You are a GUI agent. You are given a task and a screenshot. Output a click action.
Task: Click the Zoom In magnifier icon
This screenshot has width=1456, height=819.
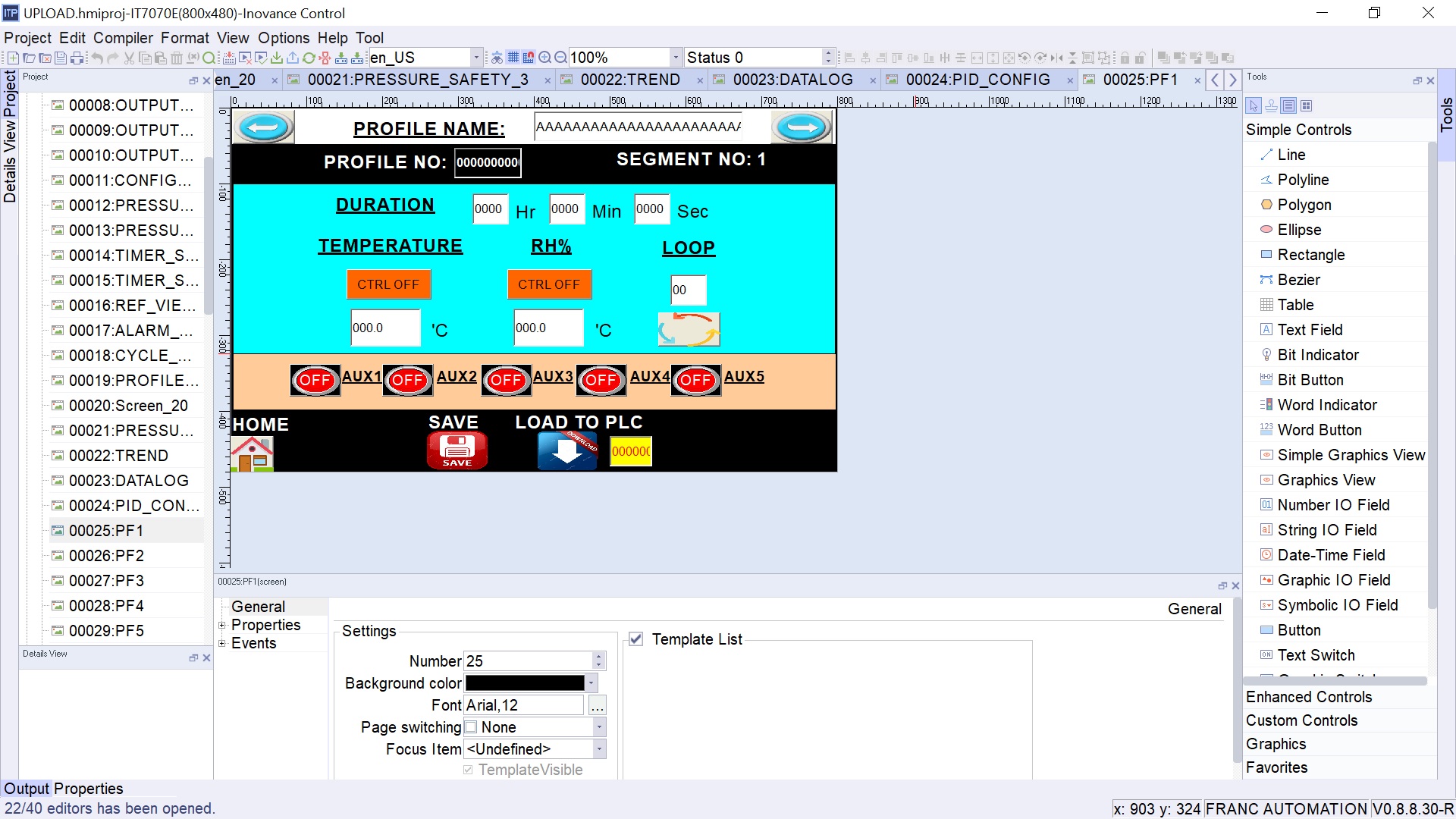point(544,58)
